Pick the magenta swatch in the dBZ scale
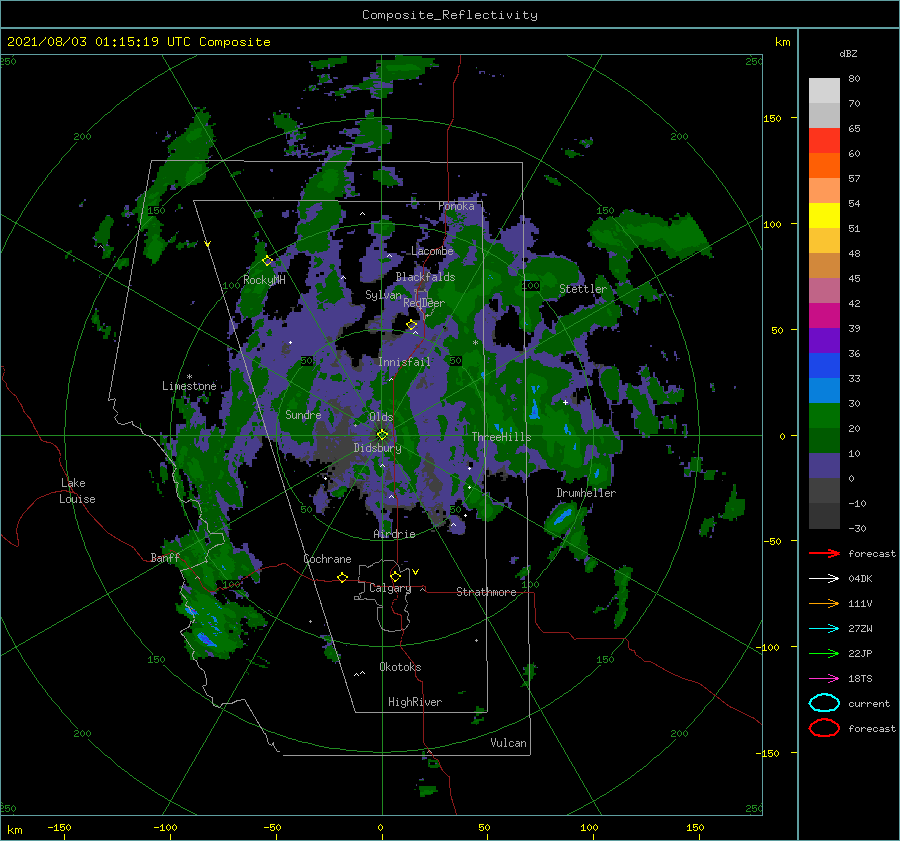This screenshot has width=900, height=841. tap(824, 315)
